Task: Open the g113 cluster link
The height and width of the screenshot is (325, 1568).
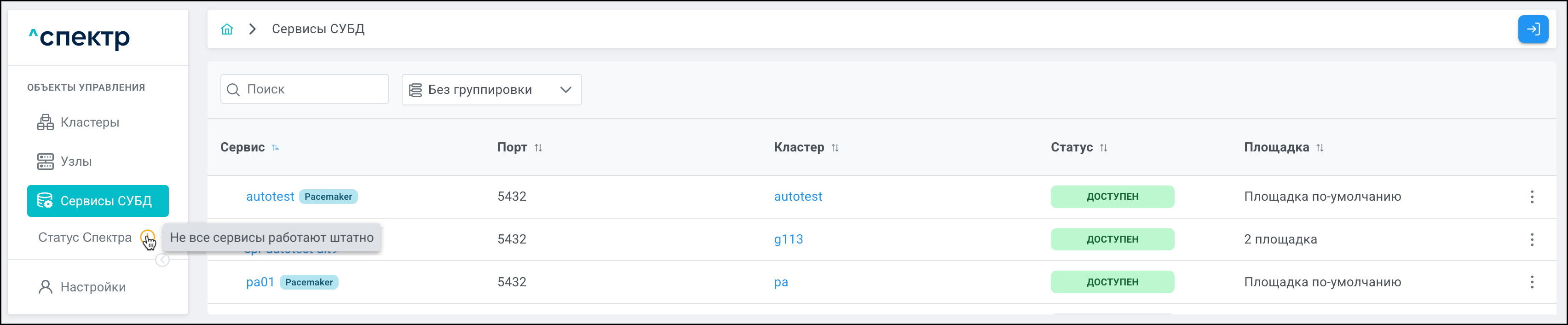Action: click(x=788, y=239)
